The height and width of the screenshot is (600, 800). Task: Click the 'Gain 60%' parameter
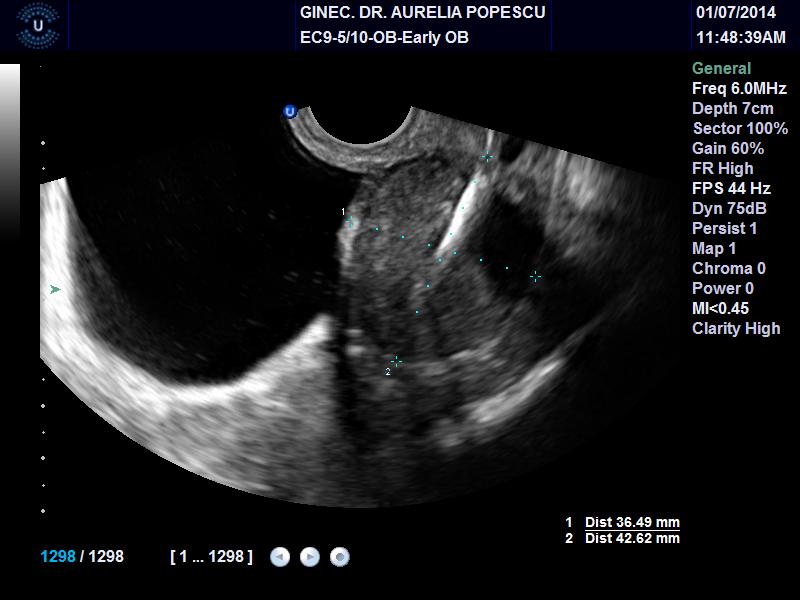(728, 148)
